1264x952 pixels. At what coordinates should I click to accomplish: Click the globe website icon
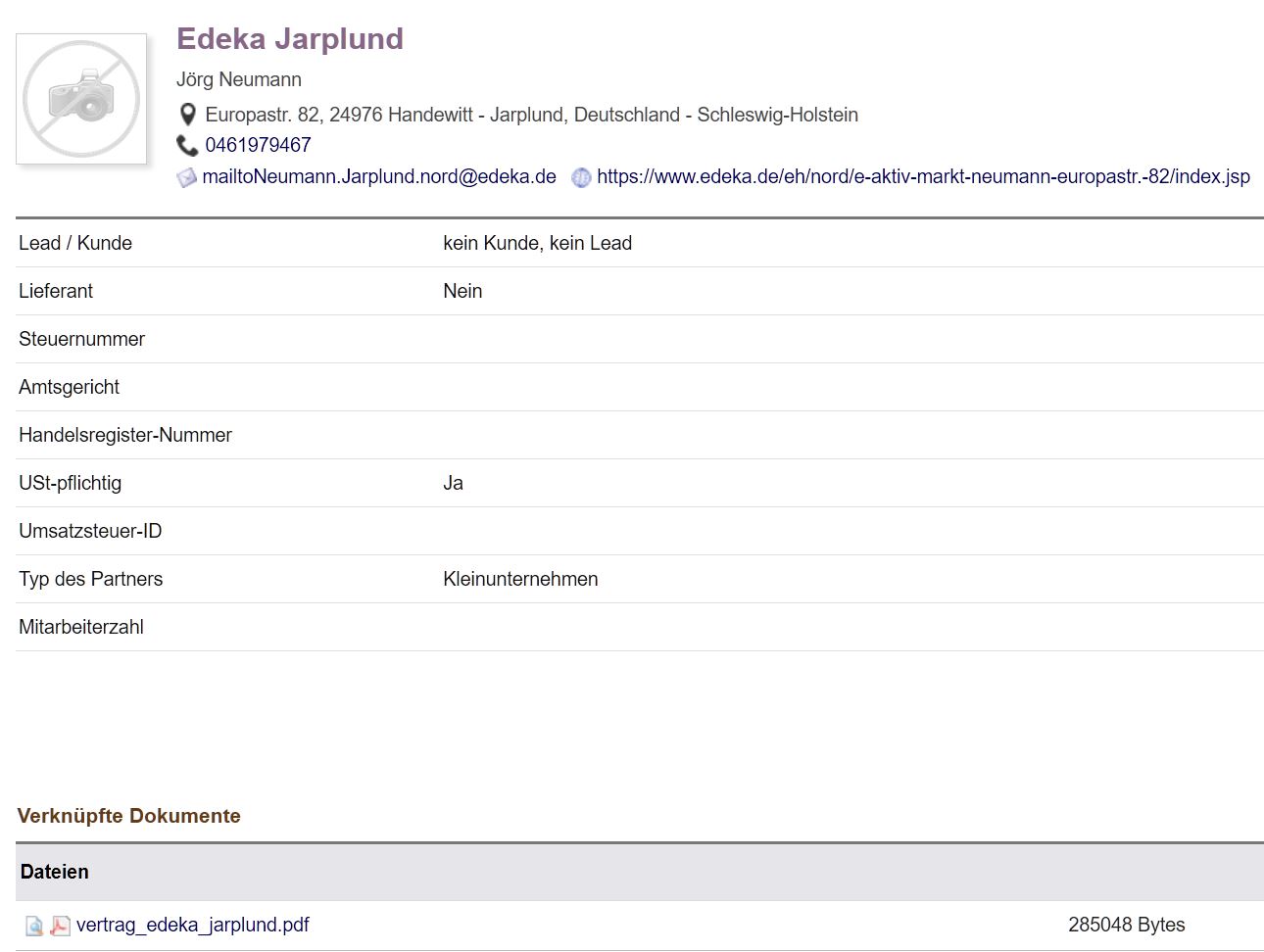pos(581,178)
